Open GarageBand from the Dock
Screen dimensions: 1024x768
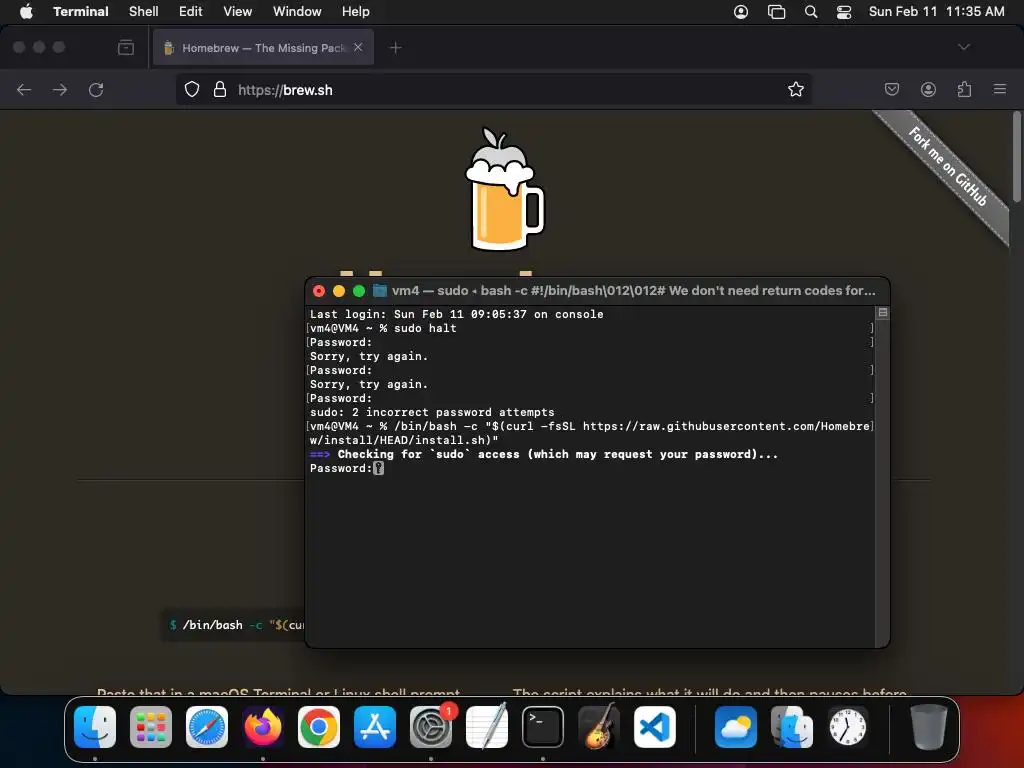[599, 727]
